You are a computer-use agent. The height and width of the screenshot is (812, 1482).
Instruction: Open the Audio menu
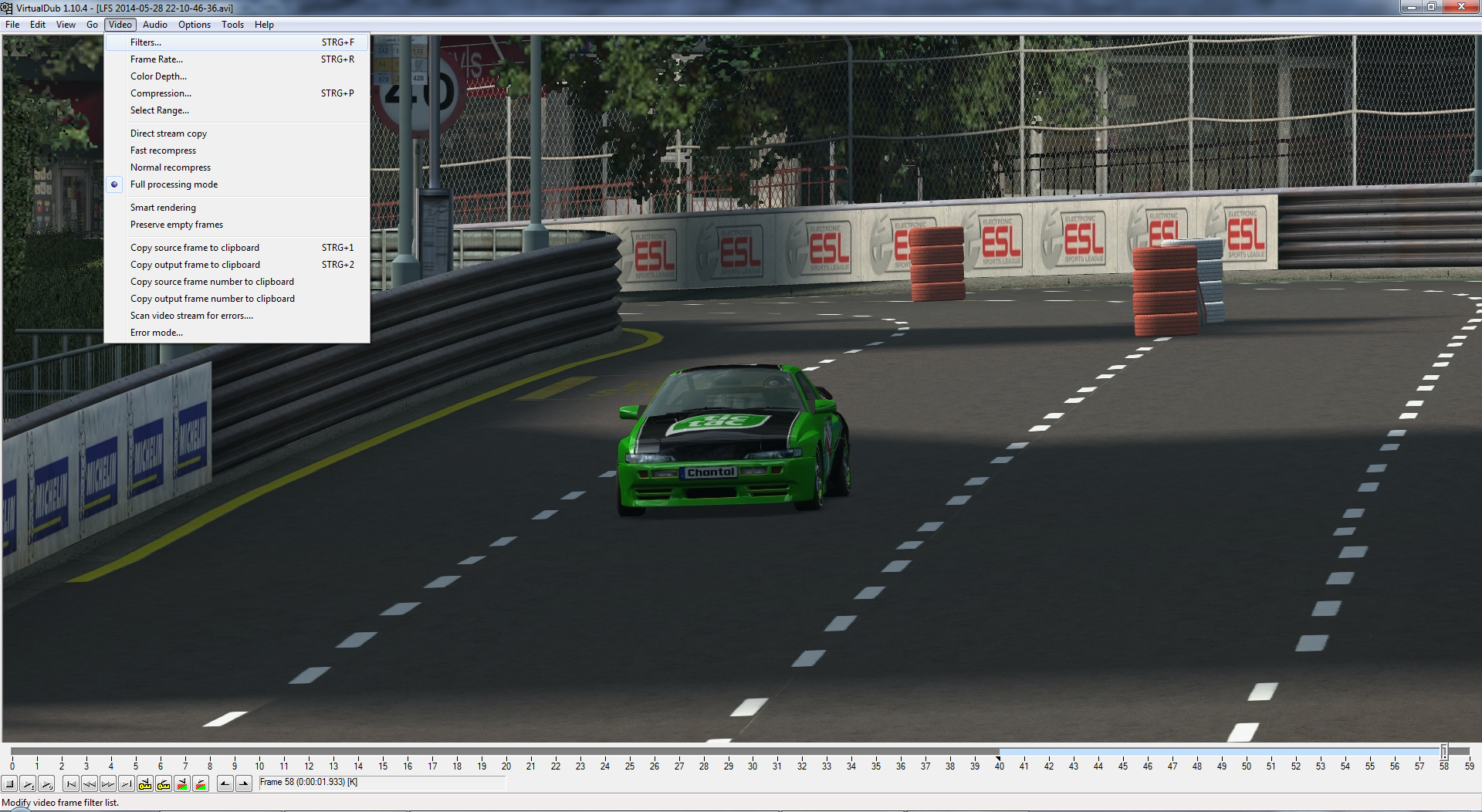(154, 25)
